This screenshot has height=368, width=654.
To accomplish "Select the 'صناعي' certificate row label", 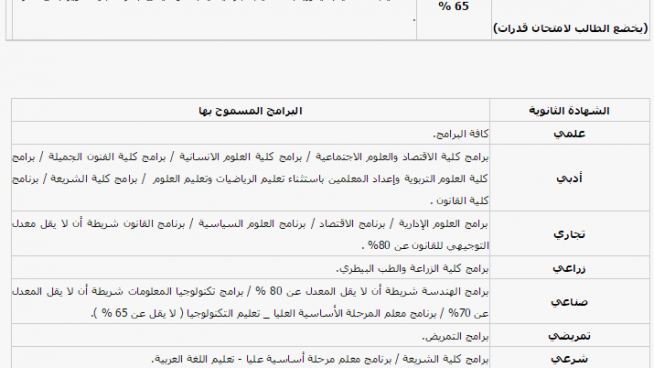I will point(569,302).
